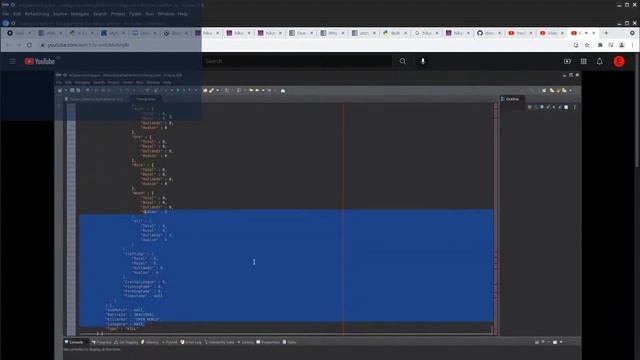Close the "Why" browser tab
The width and height of the screenshot is (640, 360).
(343, 33)
